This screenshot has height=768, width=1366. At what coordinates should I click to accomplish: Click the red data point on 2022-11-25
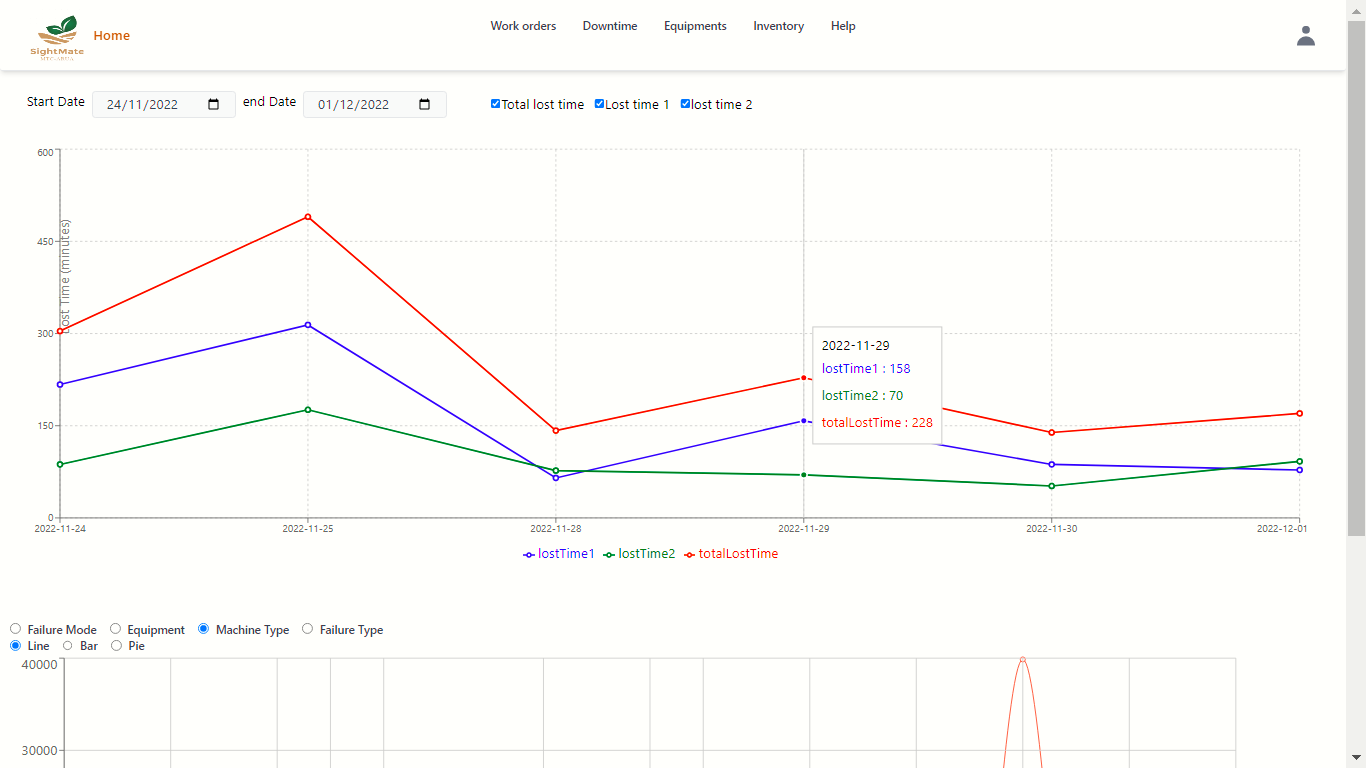click(x=308, y=217)
